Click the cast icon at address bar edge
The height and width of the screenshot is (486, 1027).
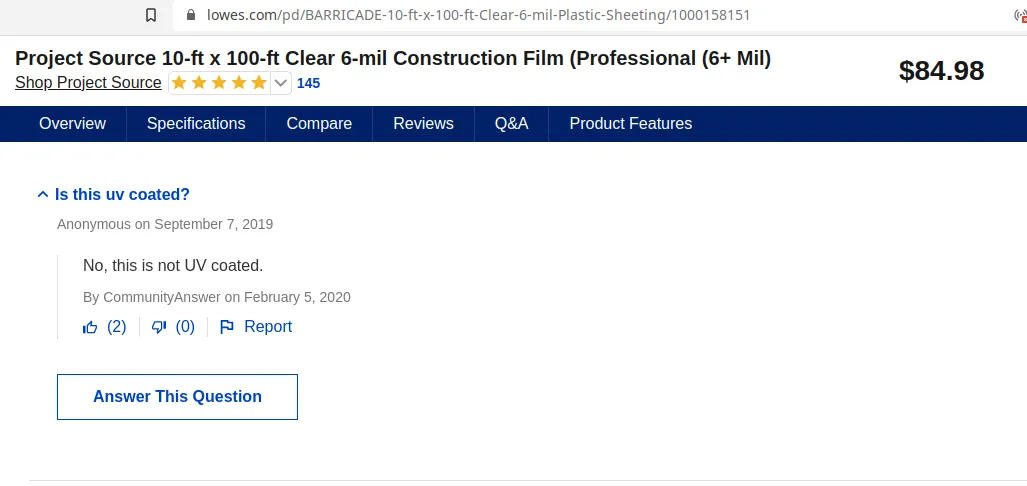coord(1020,14)
